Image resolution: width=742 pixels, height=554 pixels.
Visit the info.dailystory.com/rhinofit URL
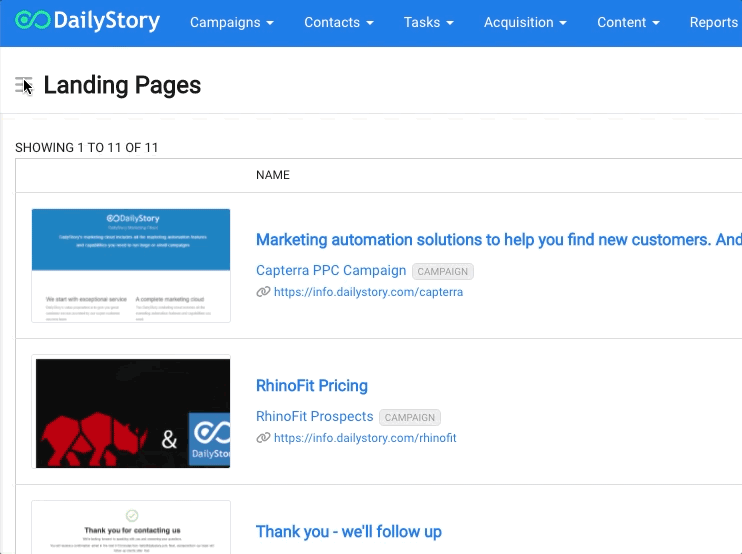click(365, 438)
